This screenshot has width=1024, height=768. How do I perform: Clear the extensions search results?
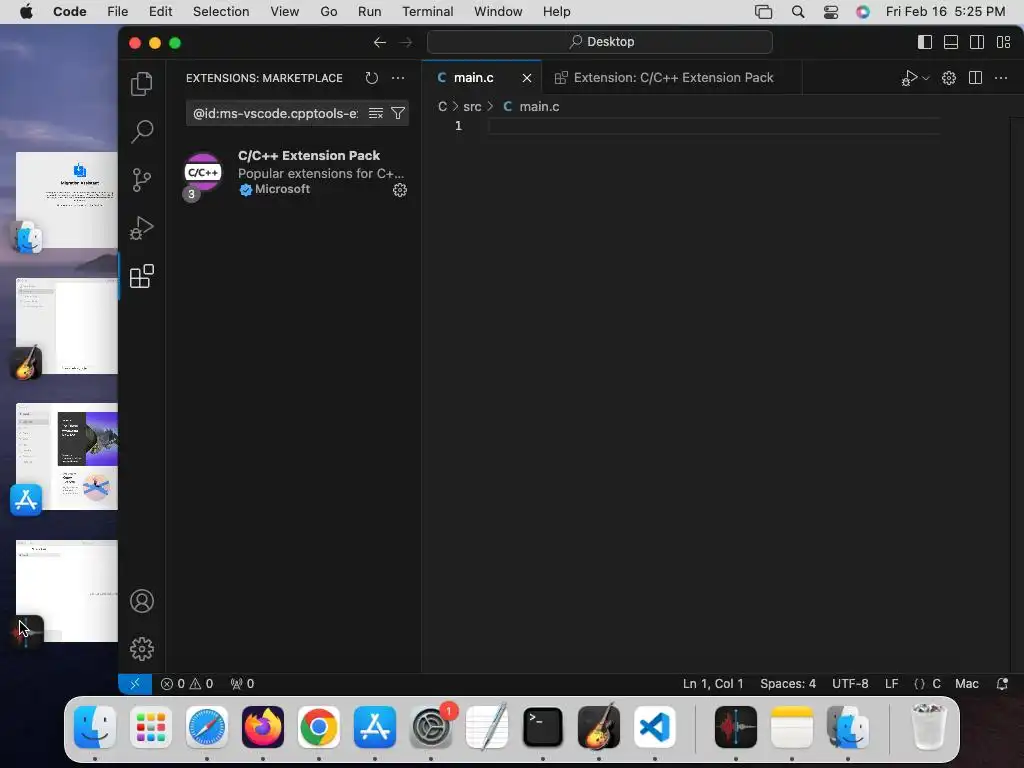click(376, 113)
